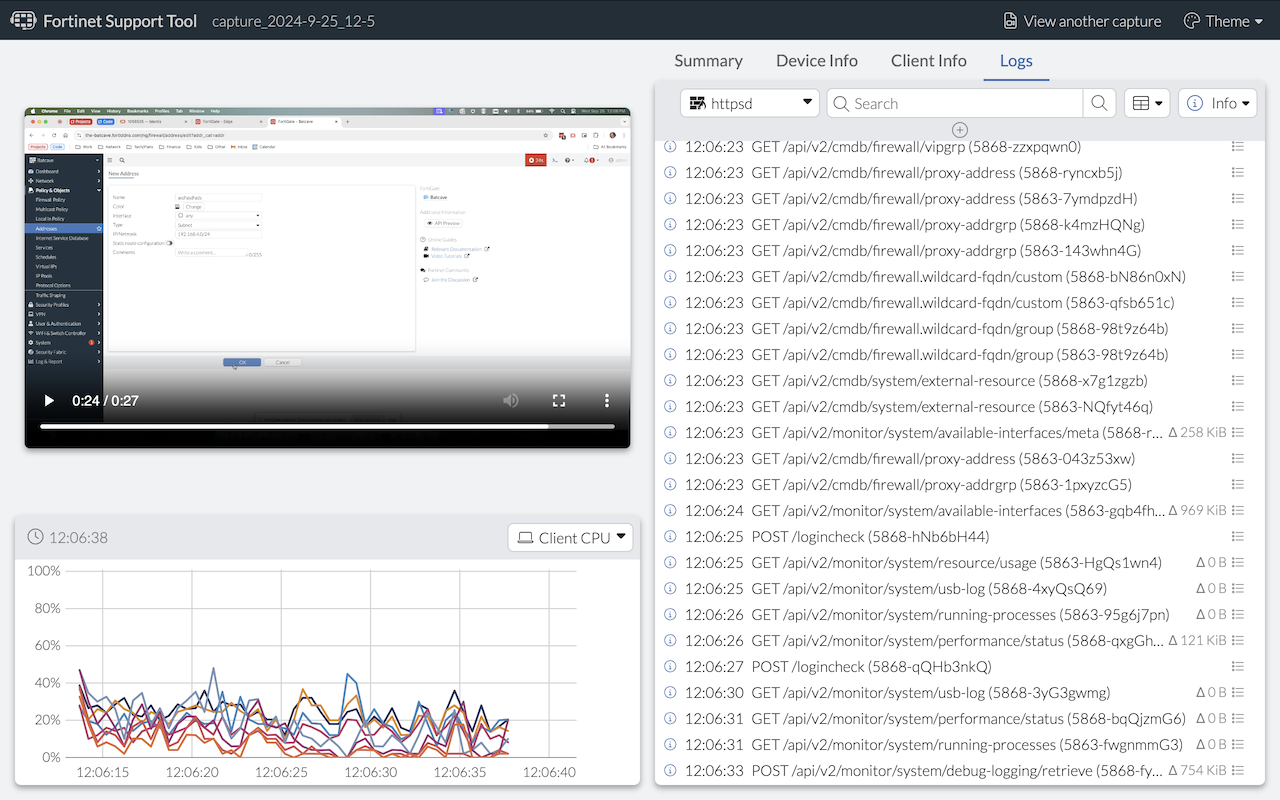Viewport: 1280px width, 800px height.
Task: Click View another capture
Action: [x=1093, y=20]
